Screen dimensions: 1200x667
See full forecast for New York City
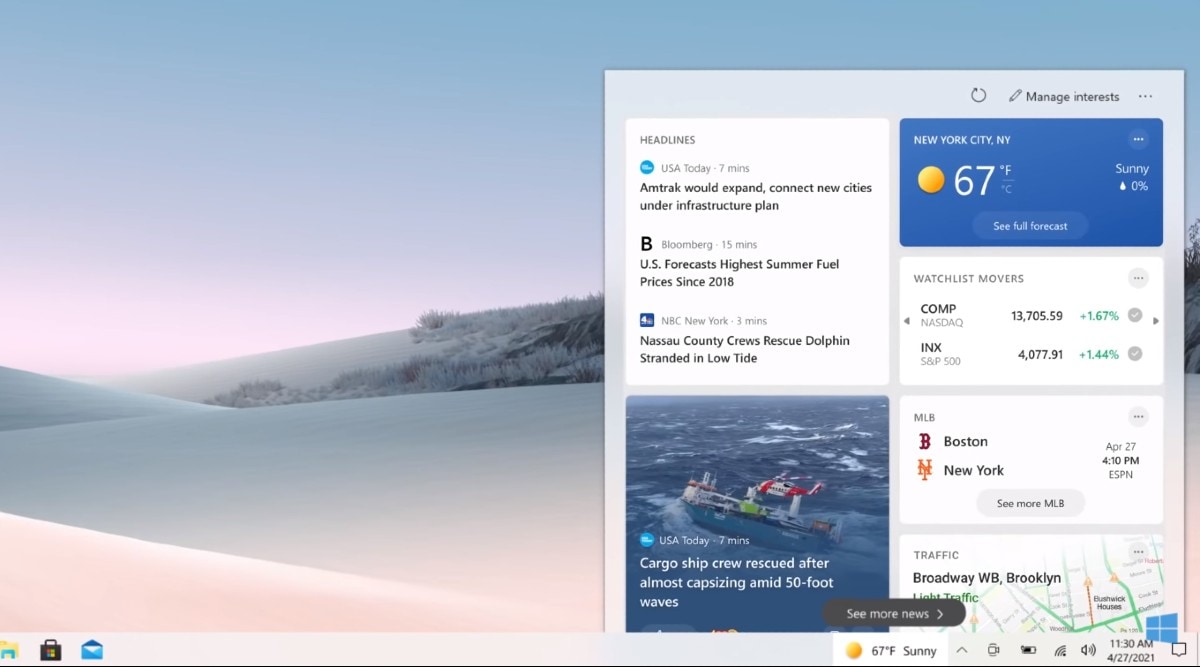tap(1030, 225)
